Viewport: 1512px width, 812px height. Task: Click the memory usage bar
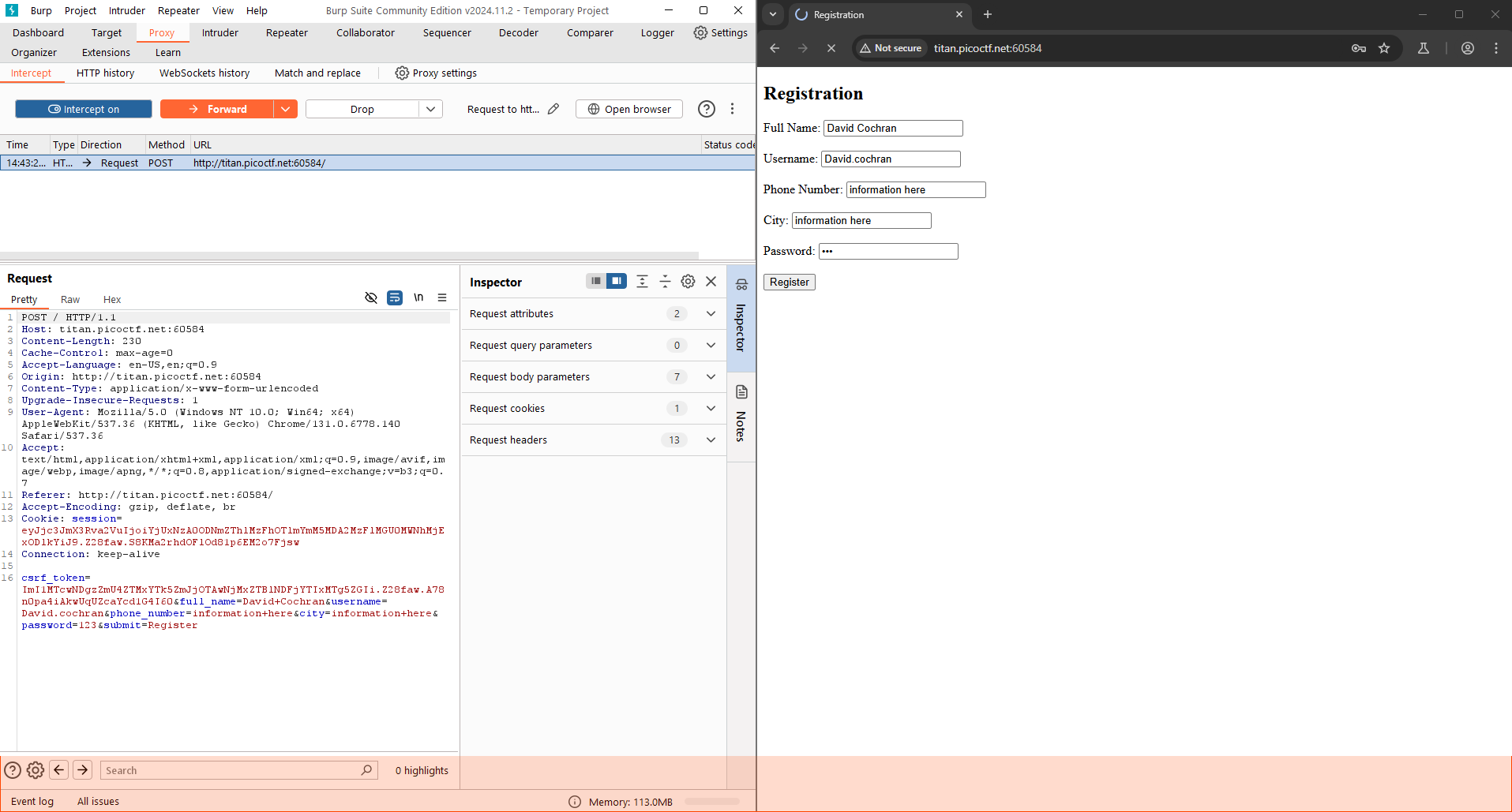(x=712, y=802)
